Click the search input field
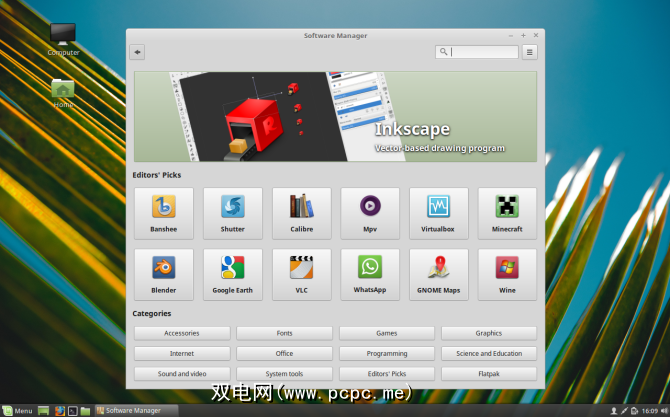 [x=477, y=52]
